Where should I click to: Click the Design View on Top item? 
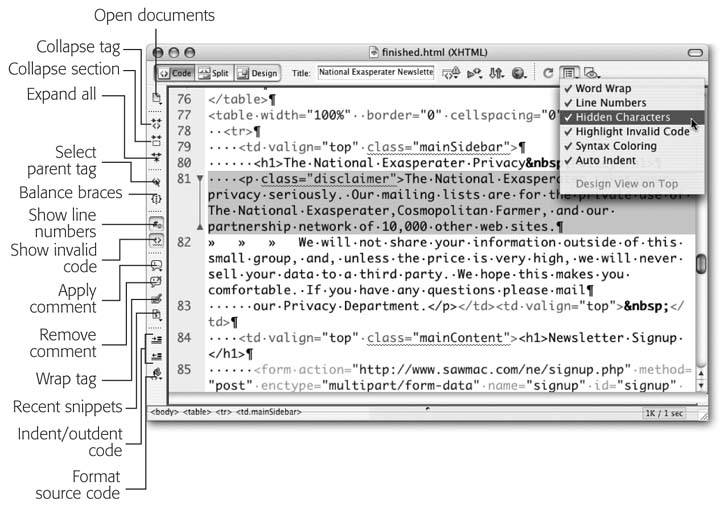point(632,184)
